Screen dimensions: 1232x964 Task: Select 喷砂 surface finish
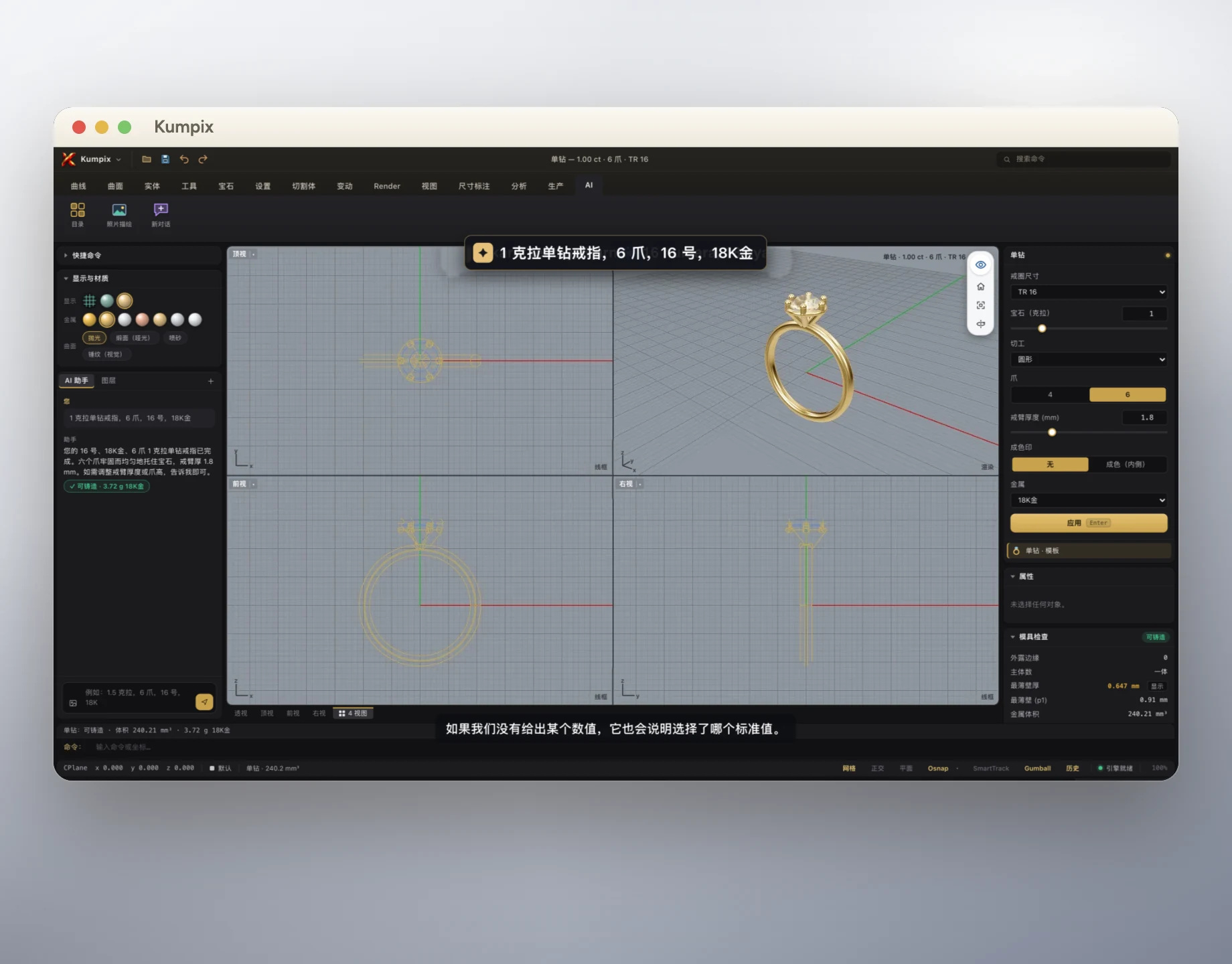pos(175,338)
